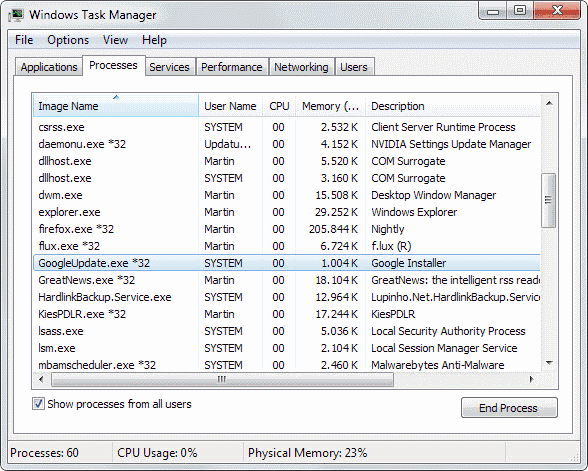
Task: Open the File menu
Action: tap(24, 40)
